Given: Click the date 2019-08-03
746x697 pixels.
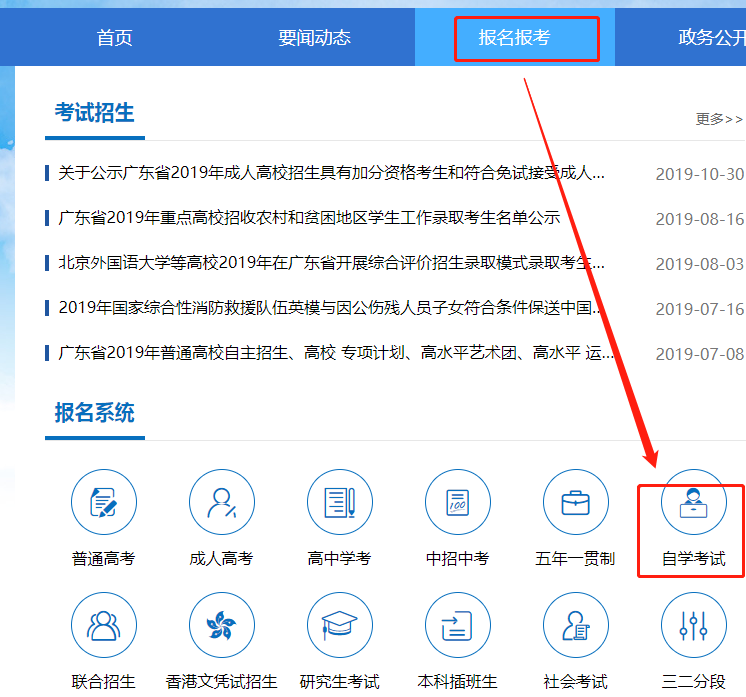Looking at the screenshot, I should pos(700,264).
